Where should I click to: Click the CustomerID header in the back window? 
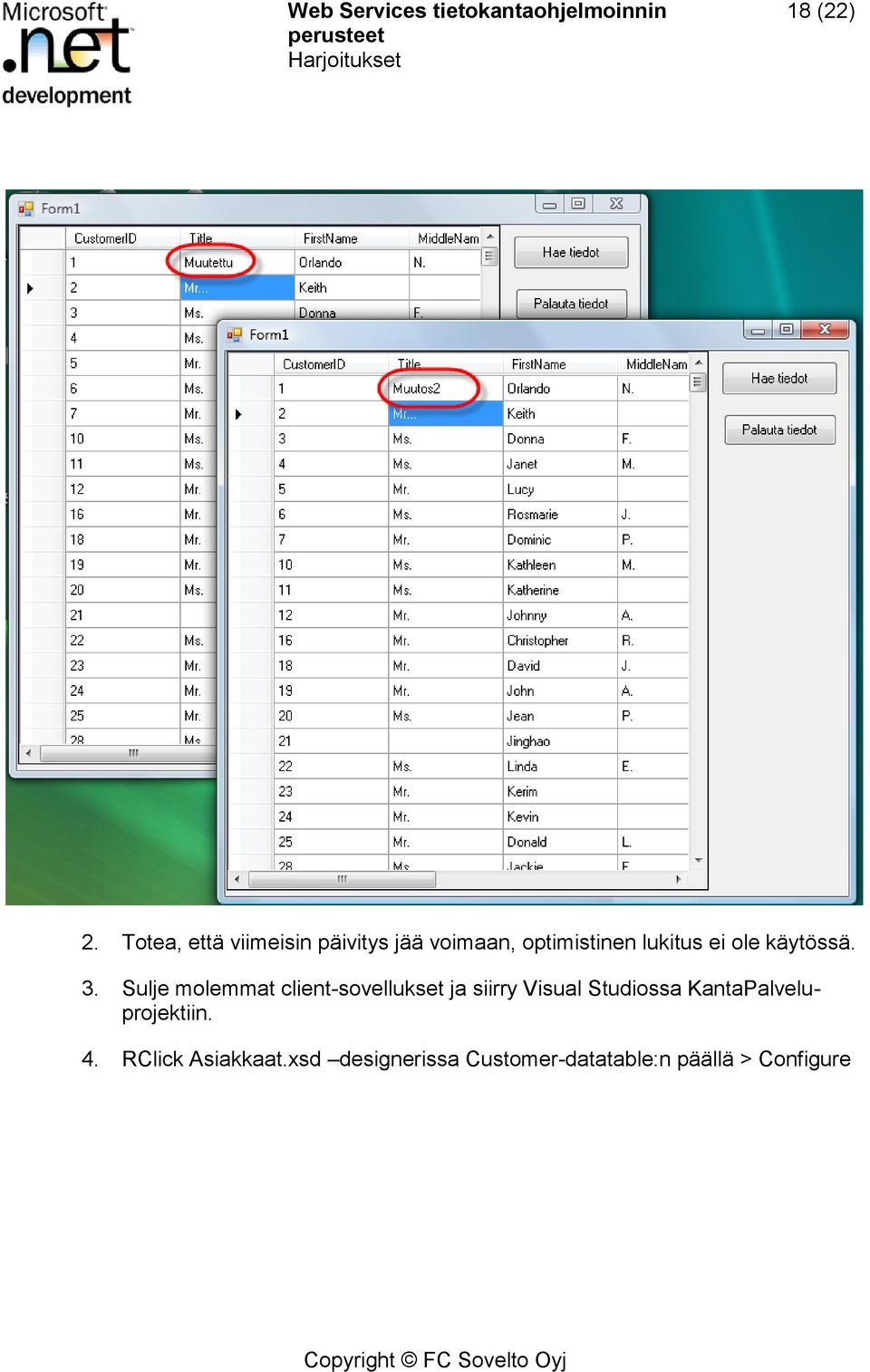122,238
